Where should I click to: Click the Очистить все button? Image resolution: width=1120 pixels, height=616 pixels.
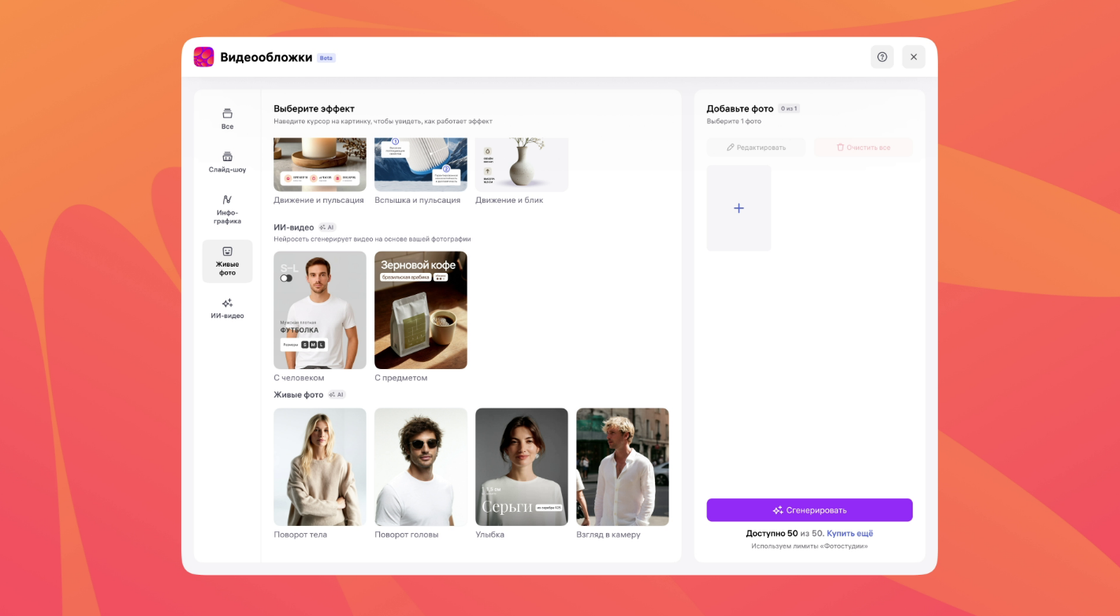point(862,147)
